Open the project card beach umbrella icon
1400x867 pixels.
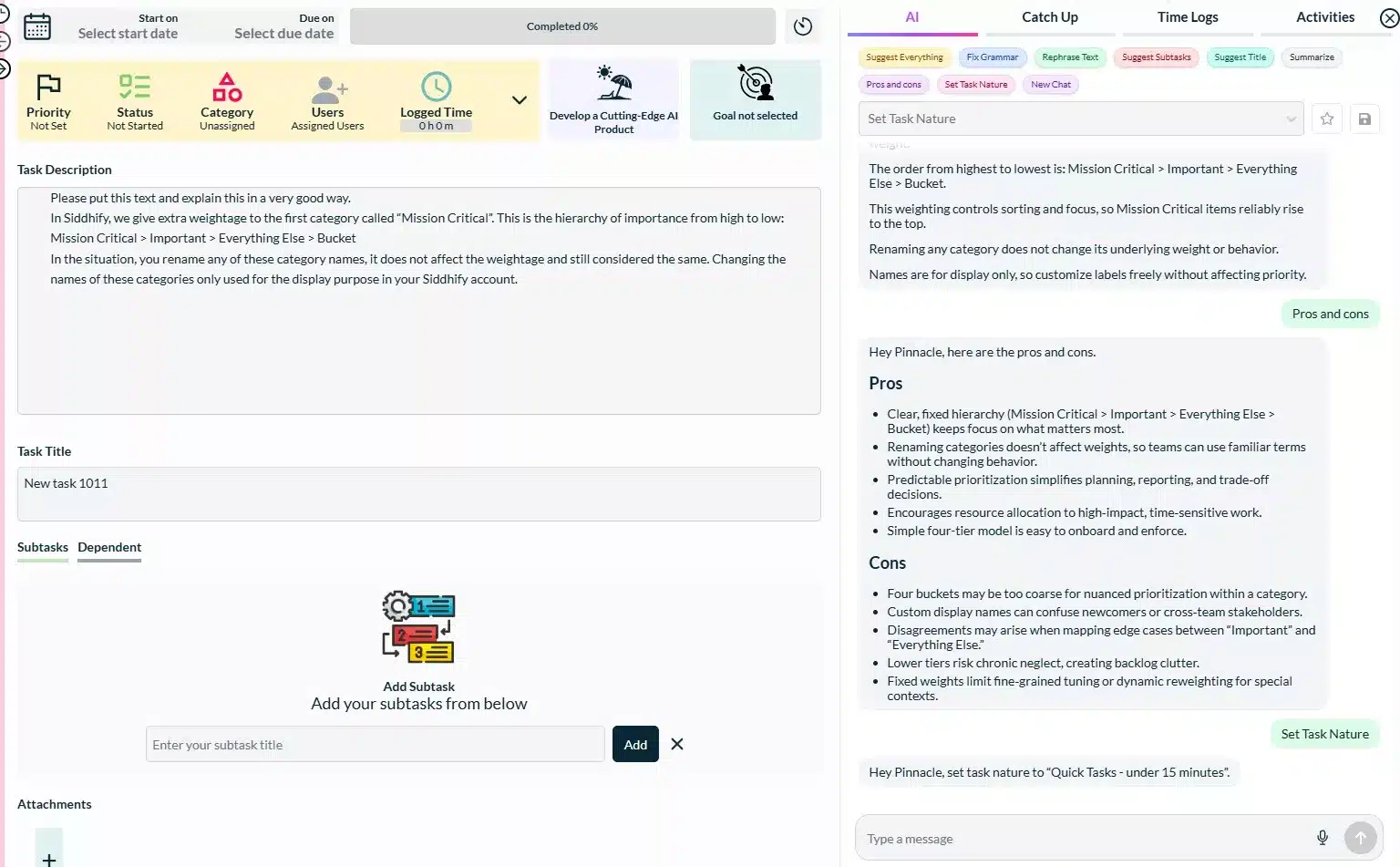point(614,83)
